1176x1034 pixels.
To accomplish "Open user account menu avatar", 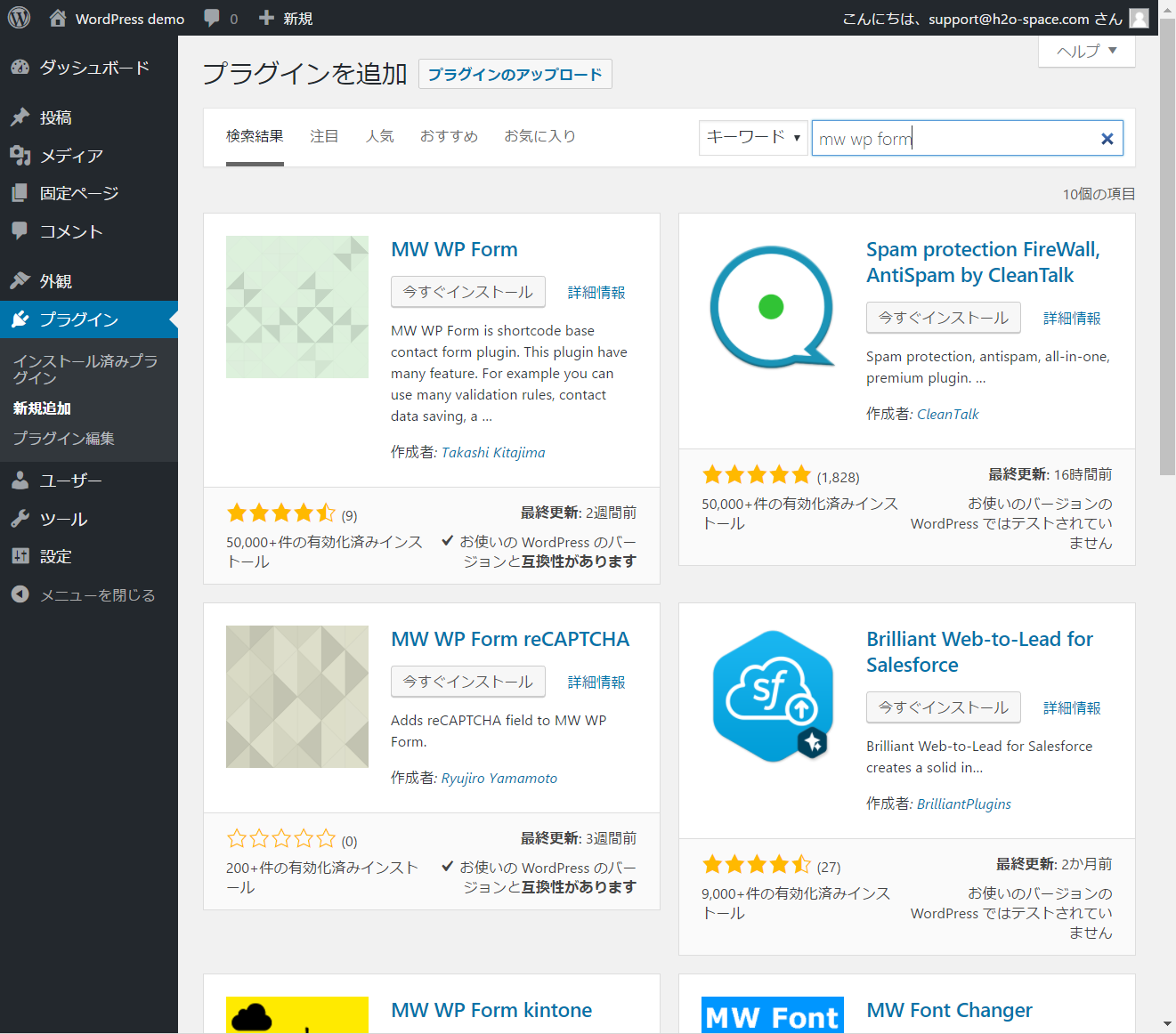I will (x=1139, y=18).
